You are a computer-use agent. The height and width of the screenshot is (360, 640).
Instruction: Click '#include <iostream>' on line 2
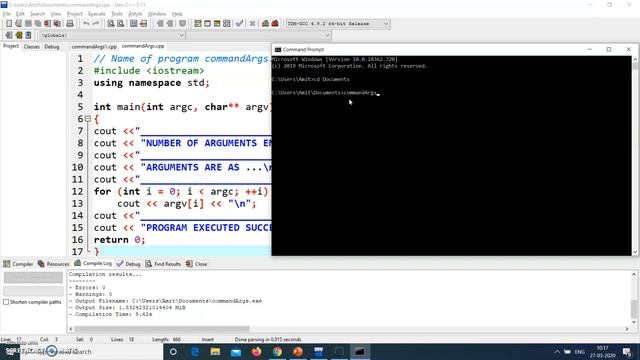(x=149, y=71)
